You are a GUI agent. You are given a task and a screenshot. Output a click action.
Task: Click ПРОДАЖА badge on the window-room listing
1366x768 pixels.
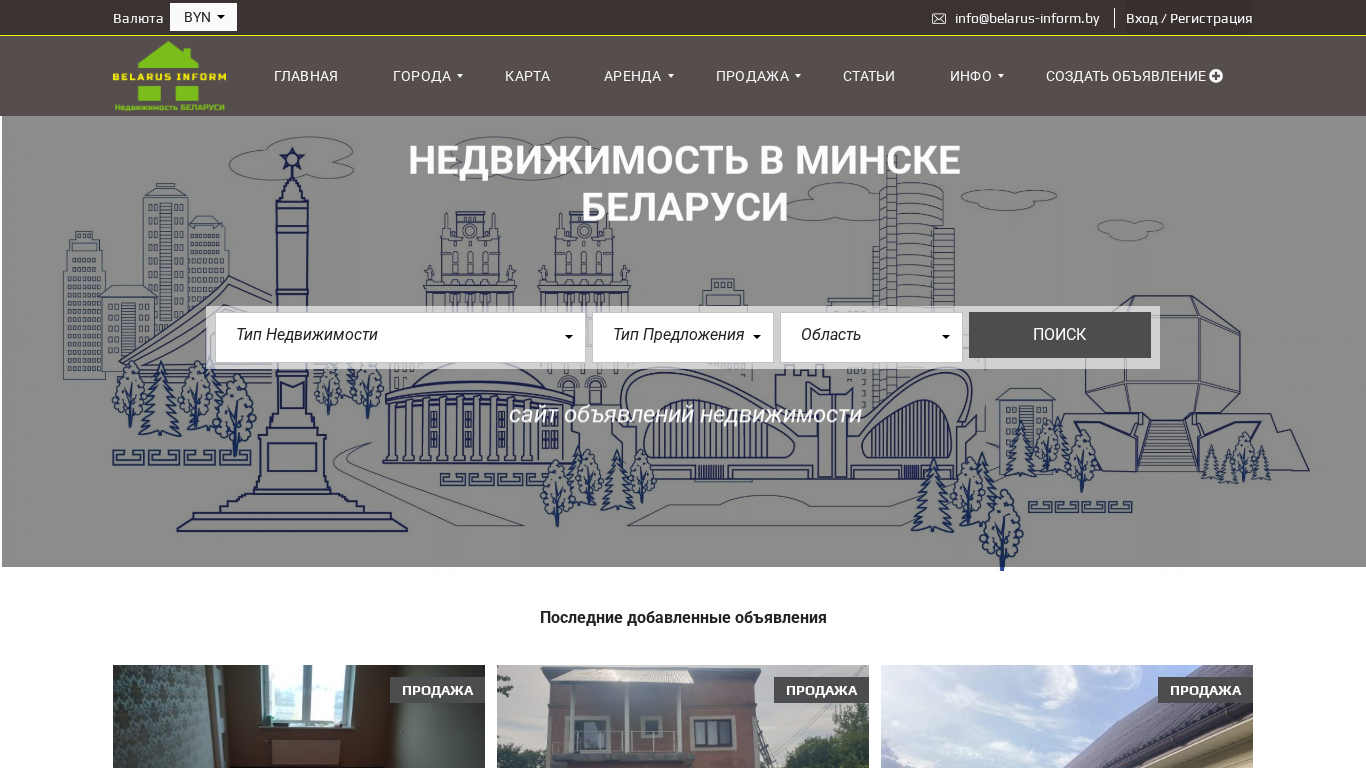(x=437, y=690)
